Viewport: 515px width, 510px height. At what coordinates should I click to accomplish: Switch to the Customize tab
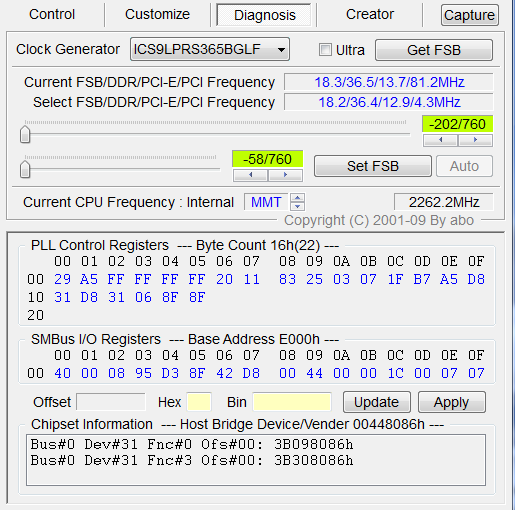click(157, 14)
